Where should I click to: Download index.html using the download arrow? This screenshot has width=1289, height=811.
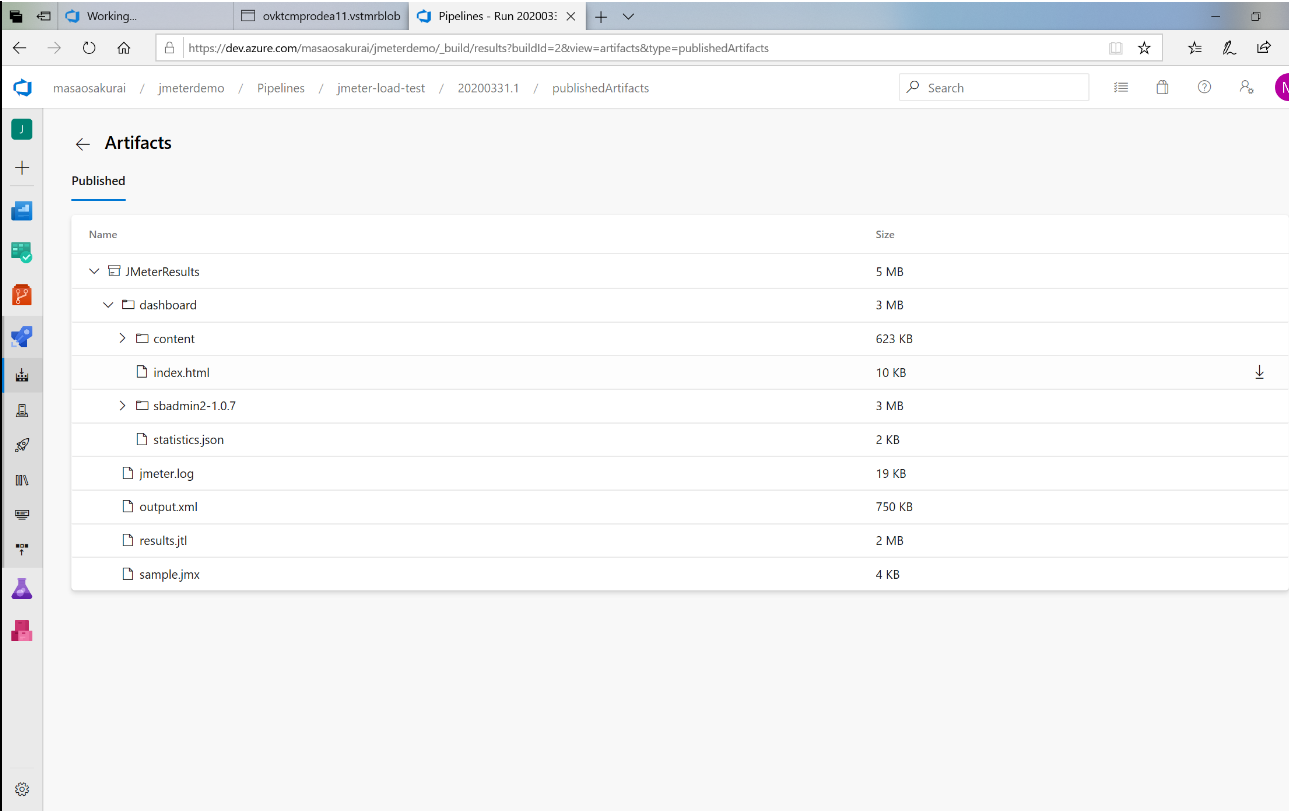click(1259, 372)
